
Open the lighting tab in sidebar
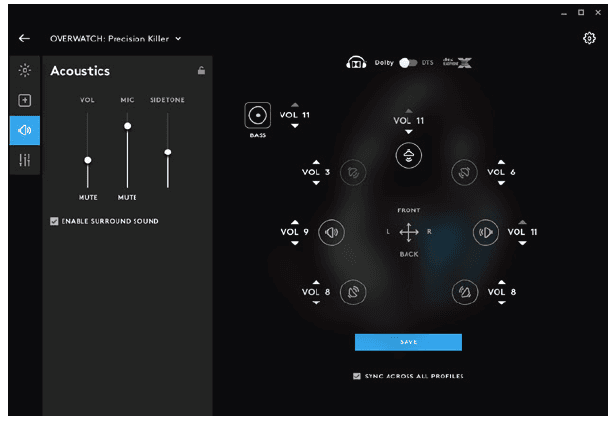[25, 70]
